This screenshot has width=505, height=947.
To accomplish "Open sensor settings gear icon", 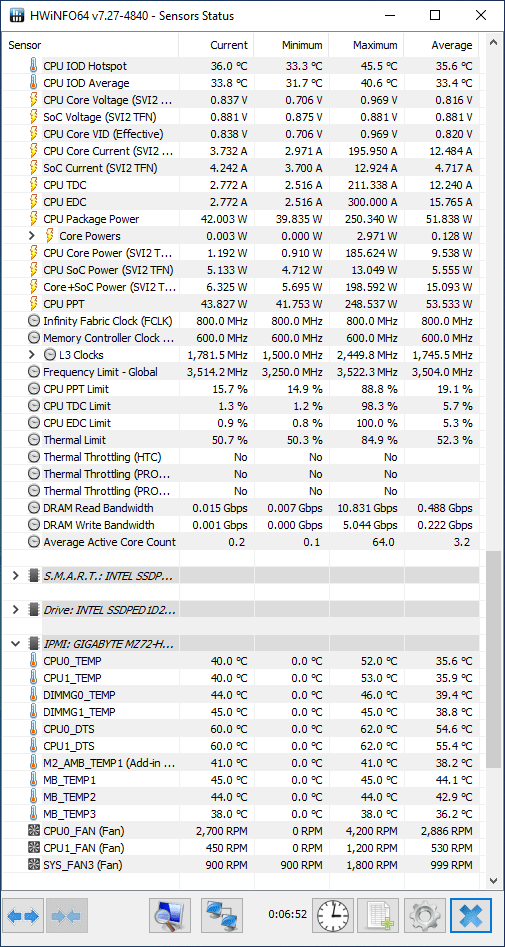I will pos(424,916).
